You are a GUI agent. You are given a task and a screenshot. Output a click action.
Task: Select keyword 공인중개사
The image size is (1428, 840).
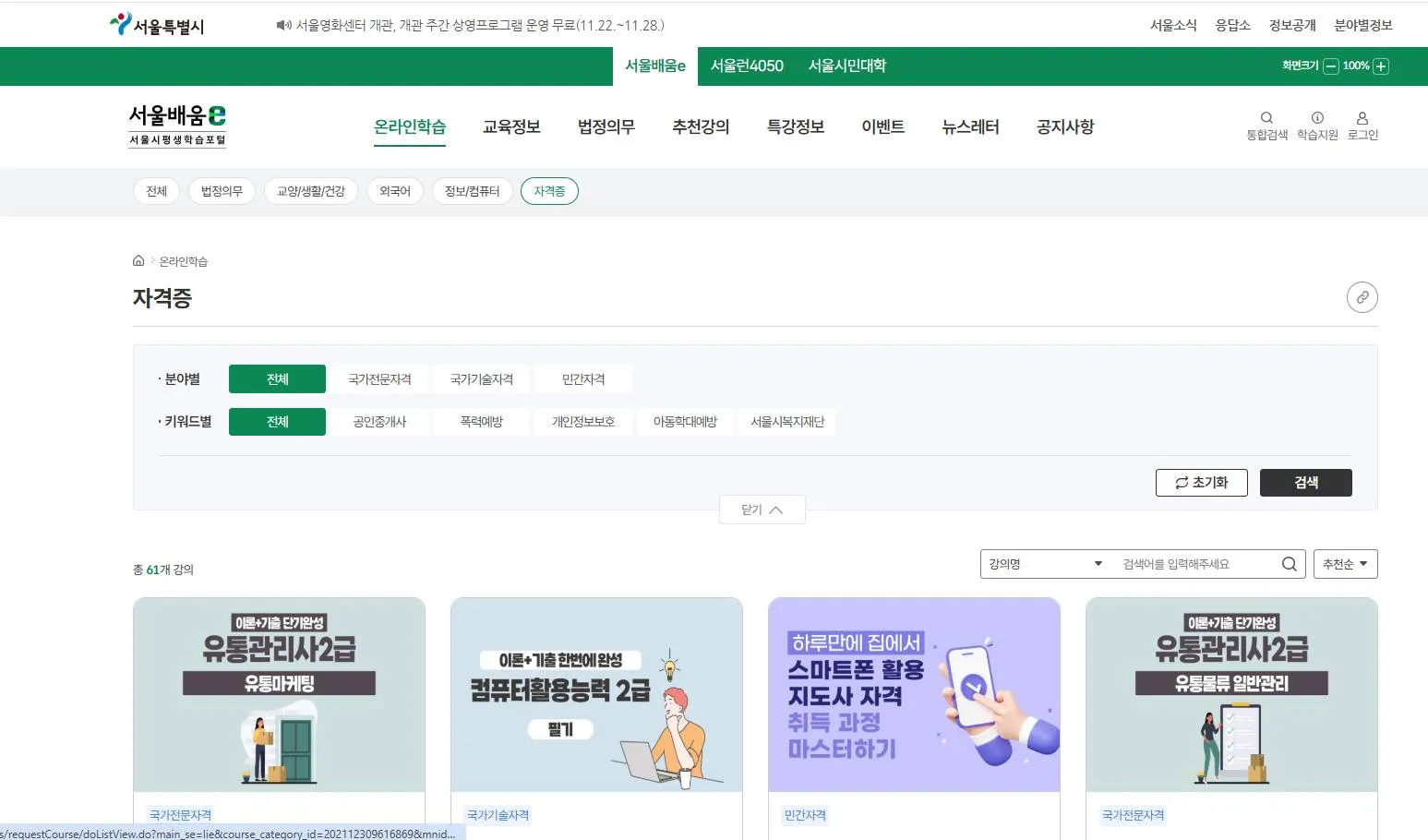379,422
